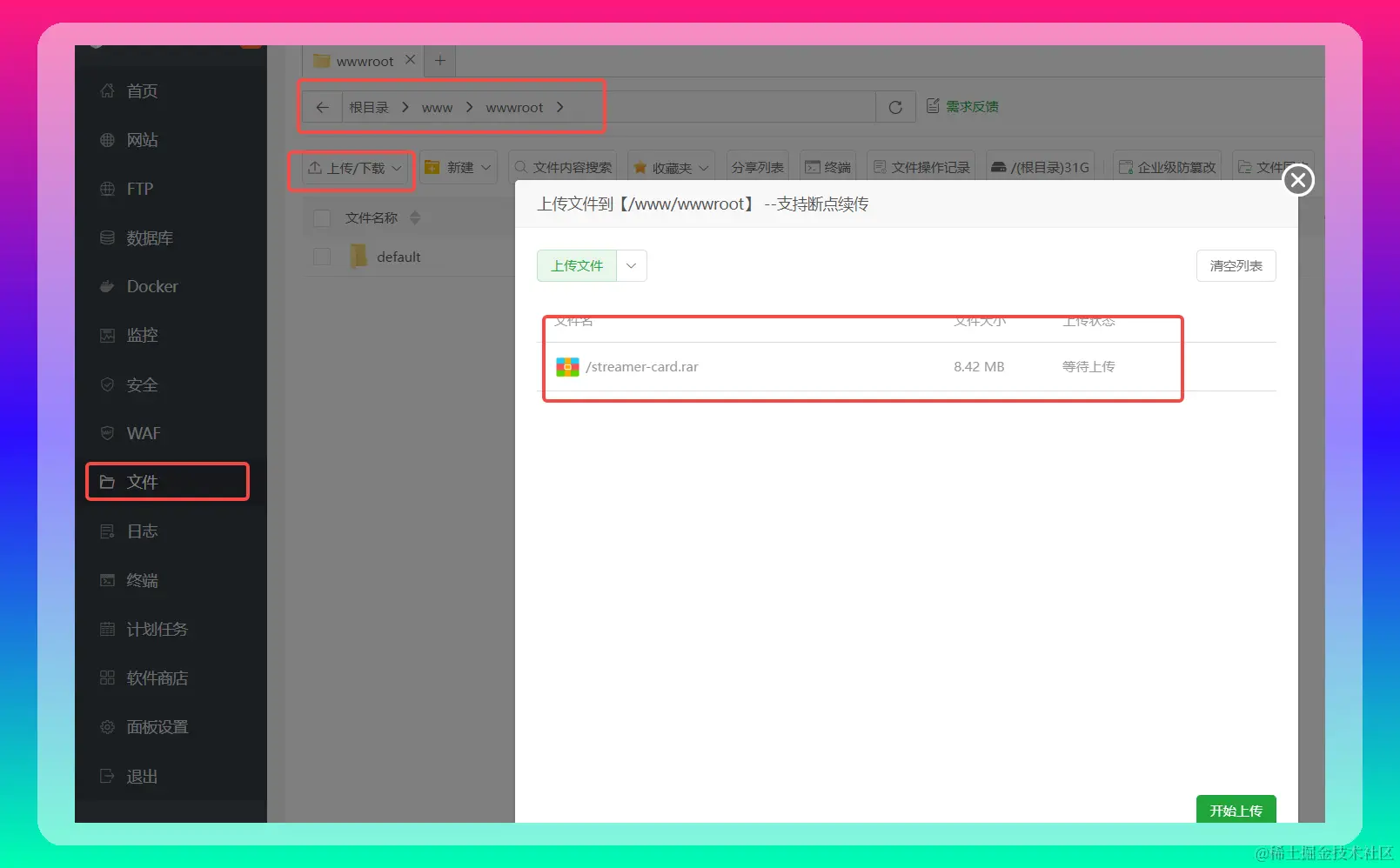Click the 终端 terminal icon in sidebar
Screen dimensions: 1400x868
click(107, 580)
